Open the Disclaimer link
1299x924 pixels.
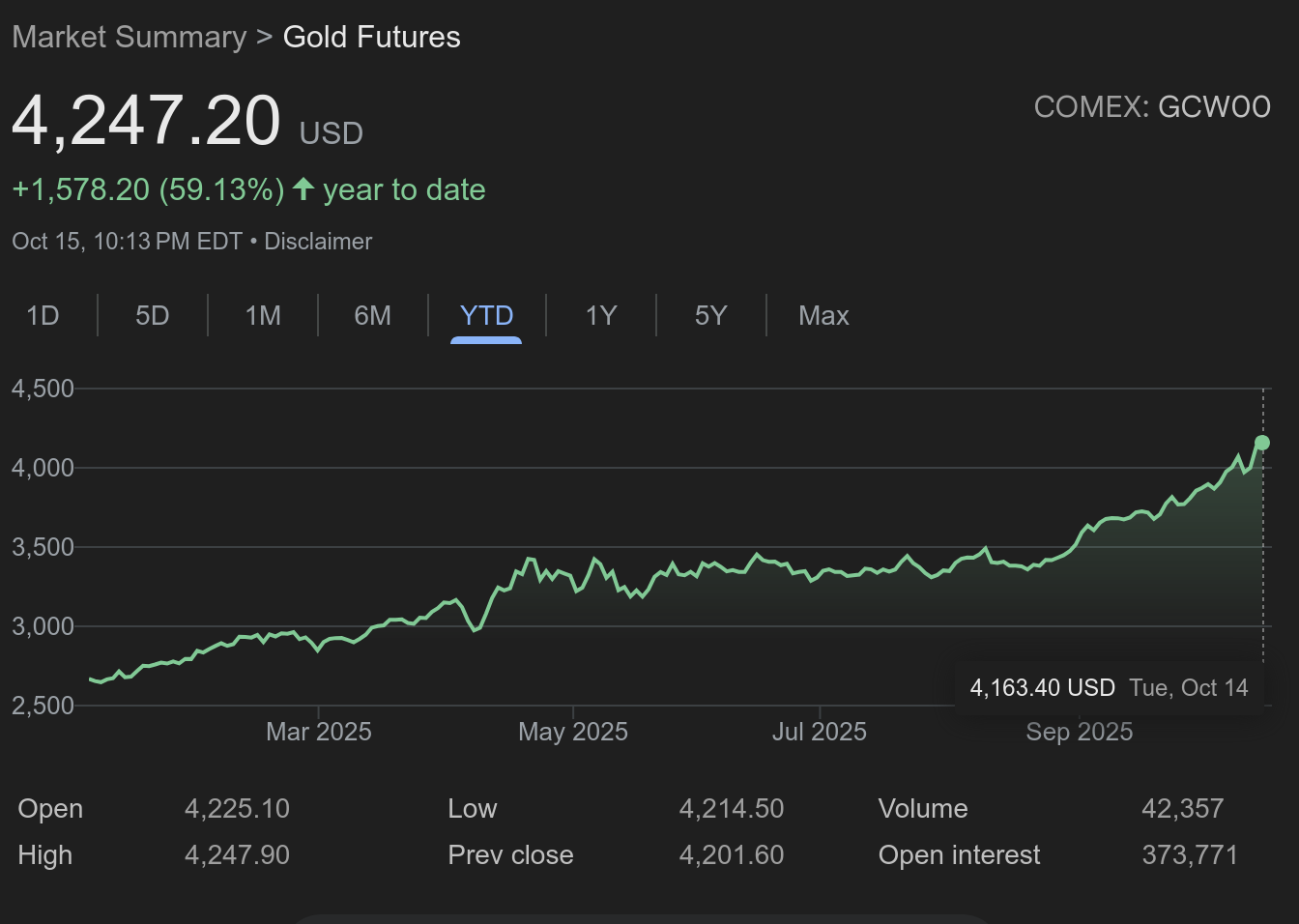(x=318, y=242)
